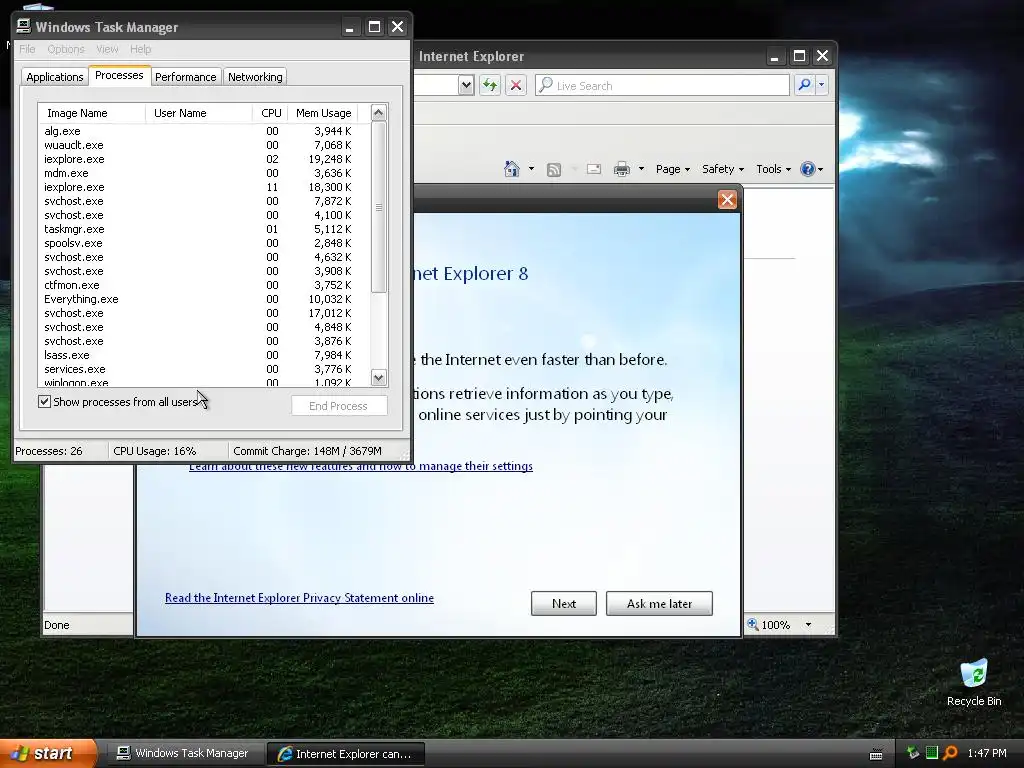The width and height of the screenshot is (1024, 768).
Task: Click the Live Search magnifier button
Action: (805, 85)
